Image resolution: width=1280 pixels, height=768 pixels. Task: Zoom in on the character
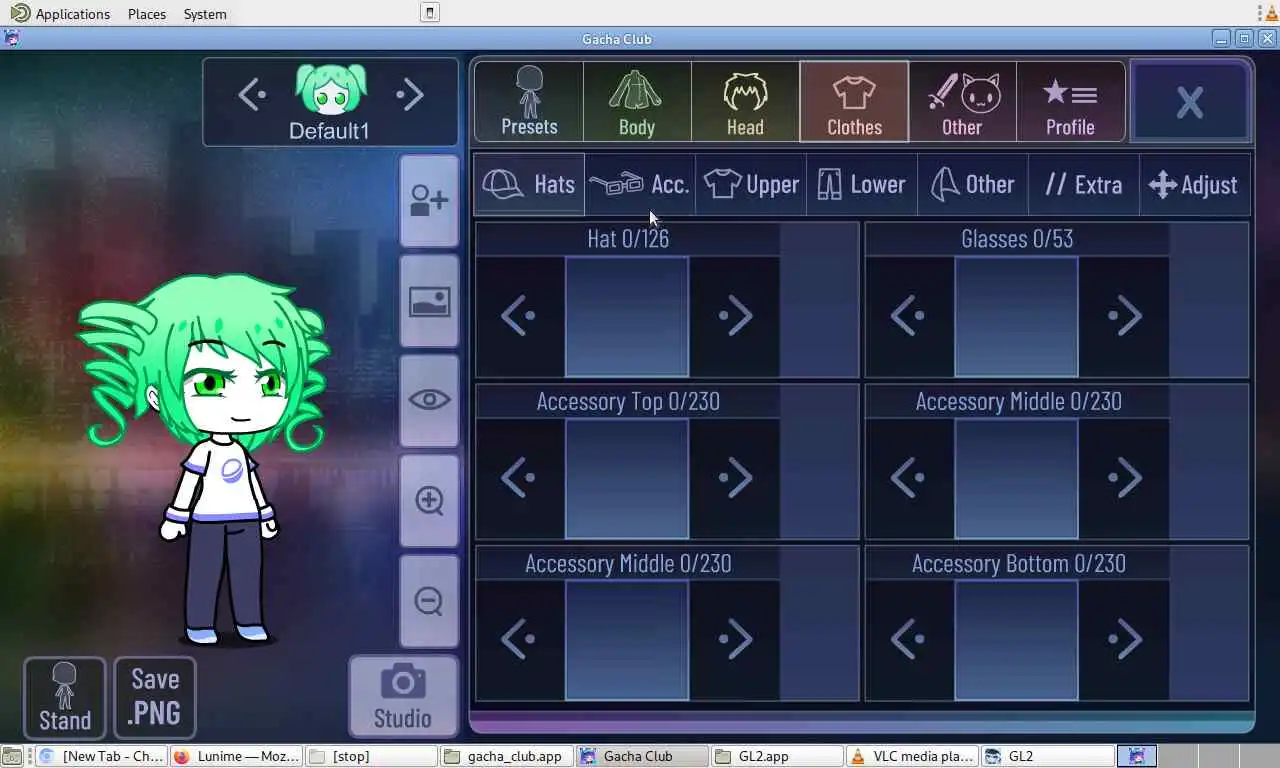point(429,500)
